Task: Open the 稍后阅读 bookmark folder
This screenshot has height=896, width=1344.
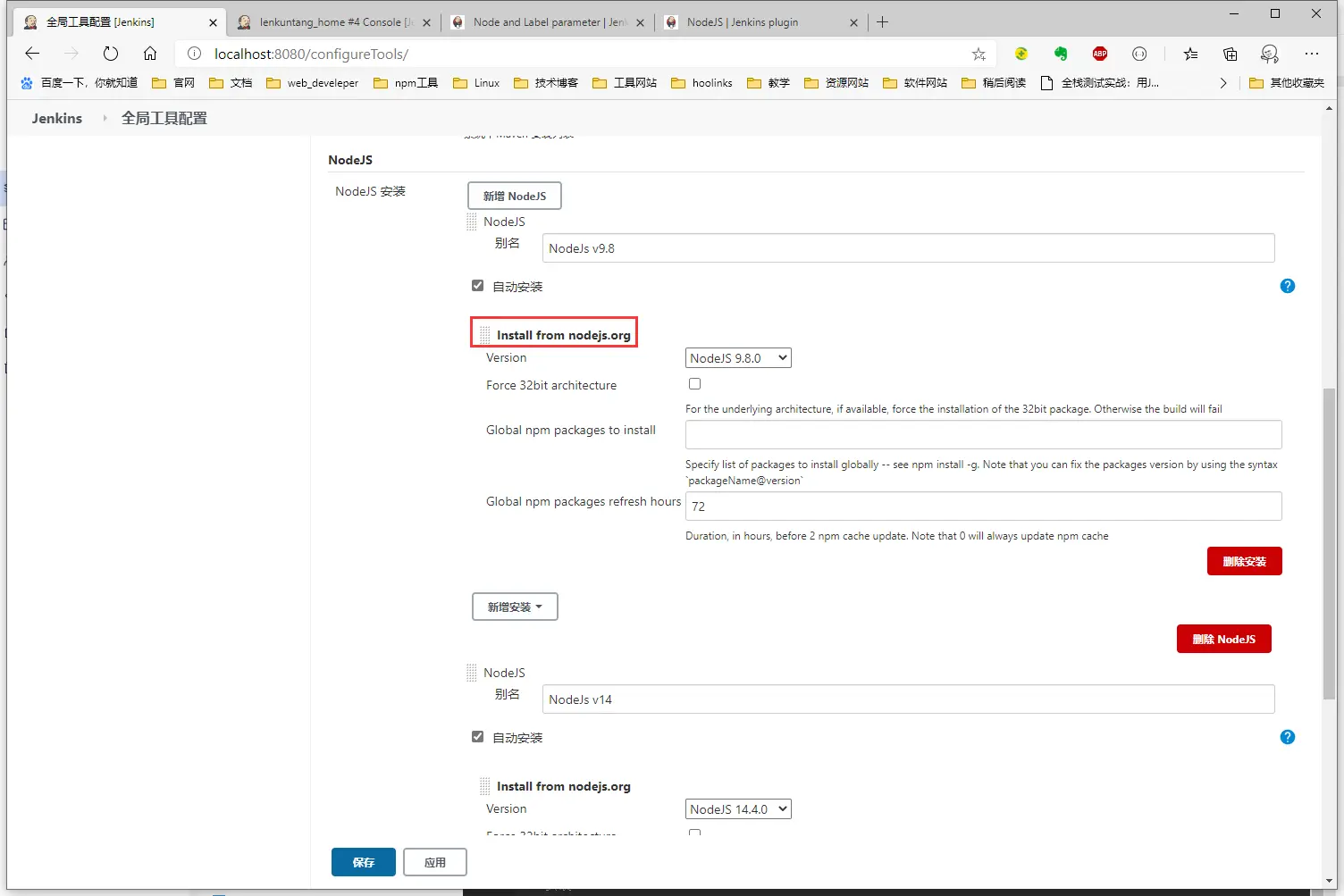Action: (x=994, y=83)
